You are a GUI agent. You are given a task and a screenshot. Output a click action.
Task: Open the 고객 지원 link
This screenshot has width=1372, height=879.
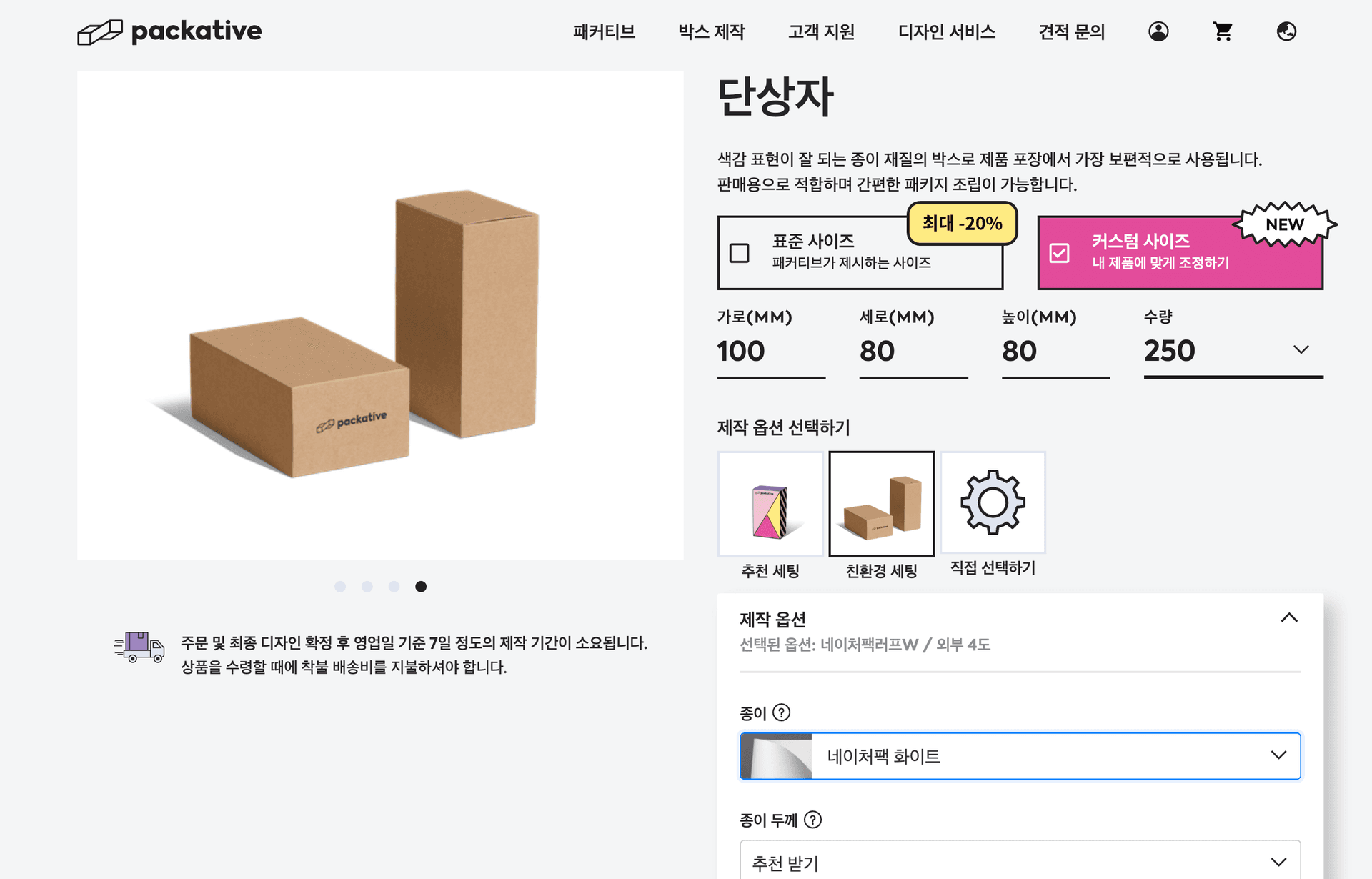pyautogui.click(x=821, y=31)
